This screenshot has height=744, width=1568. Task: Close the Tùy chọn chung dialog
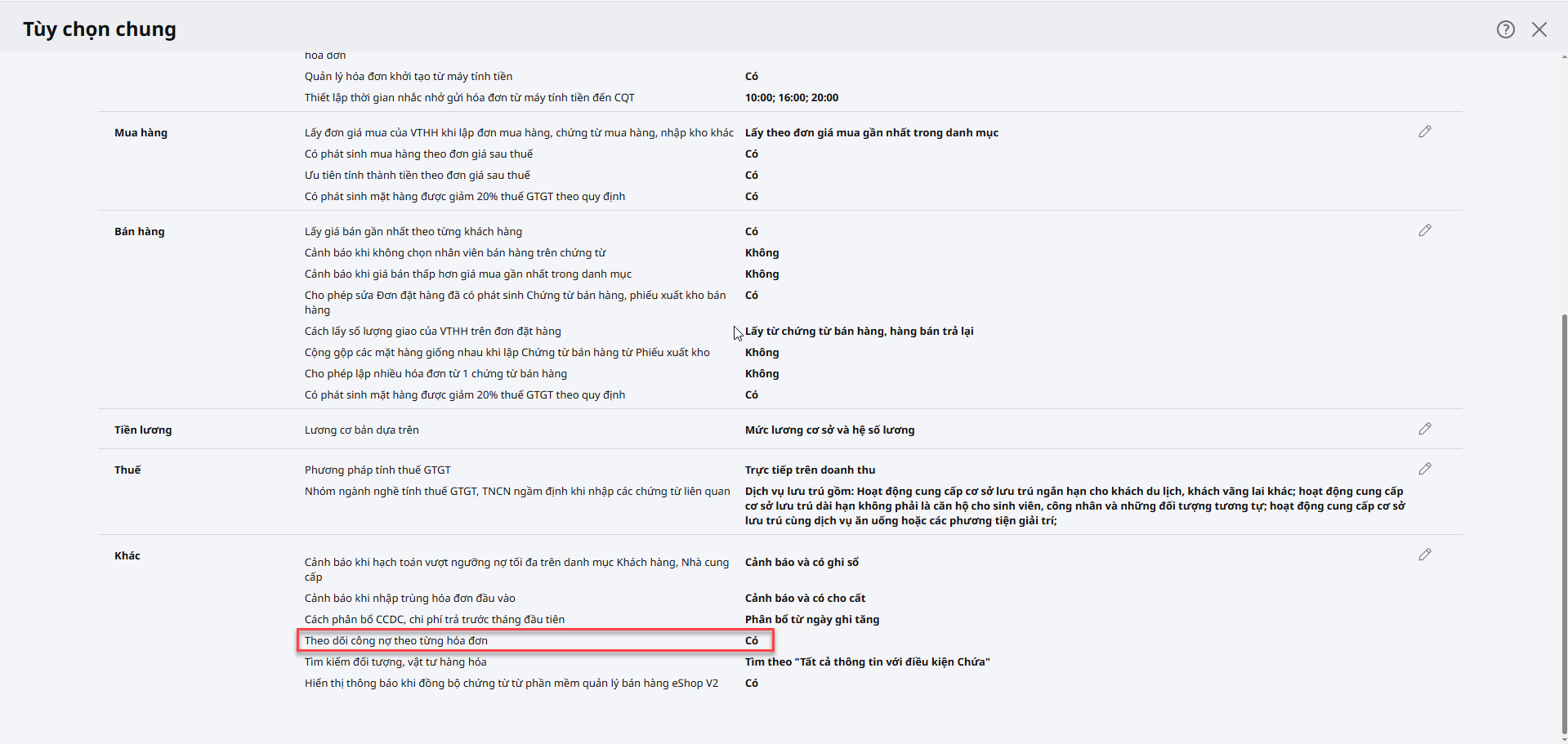(x=1539, y=29)
